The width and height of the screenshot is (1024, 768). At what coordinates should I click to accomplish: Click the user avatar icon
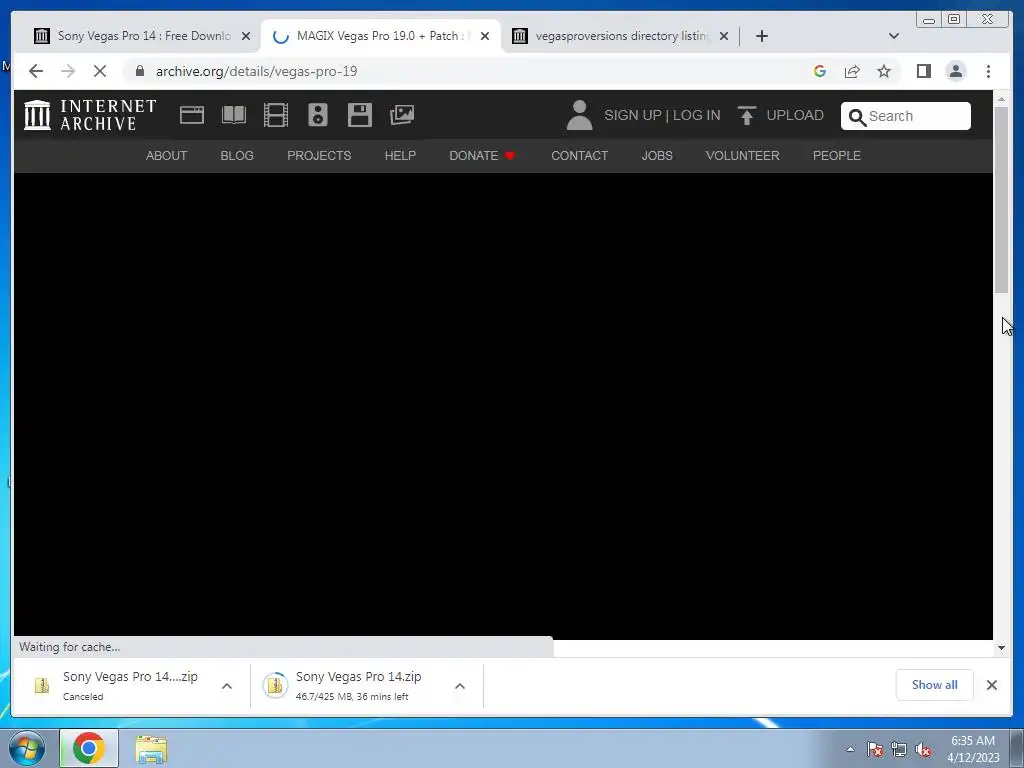tap(579, 115)
